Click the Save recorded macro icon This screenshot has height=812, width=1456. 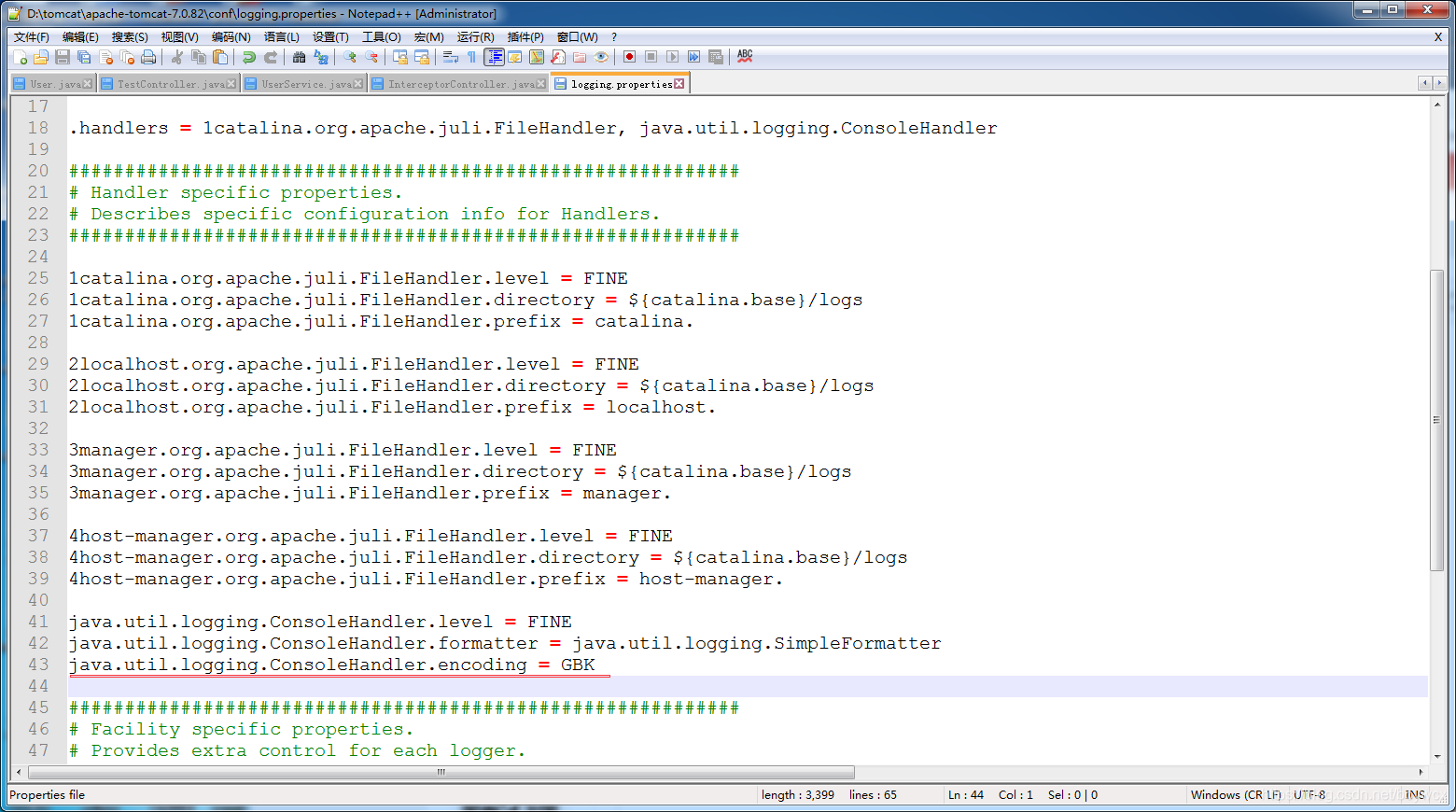point(716,57)
